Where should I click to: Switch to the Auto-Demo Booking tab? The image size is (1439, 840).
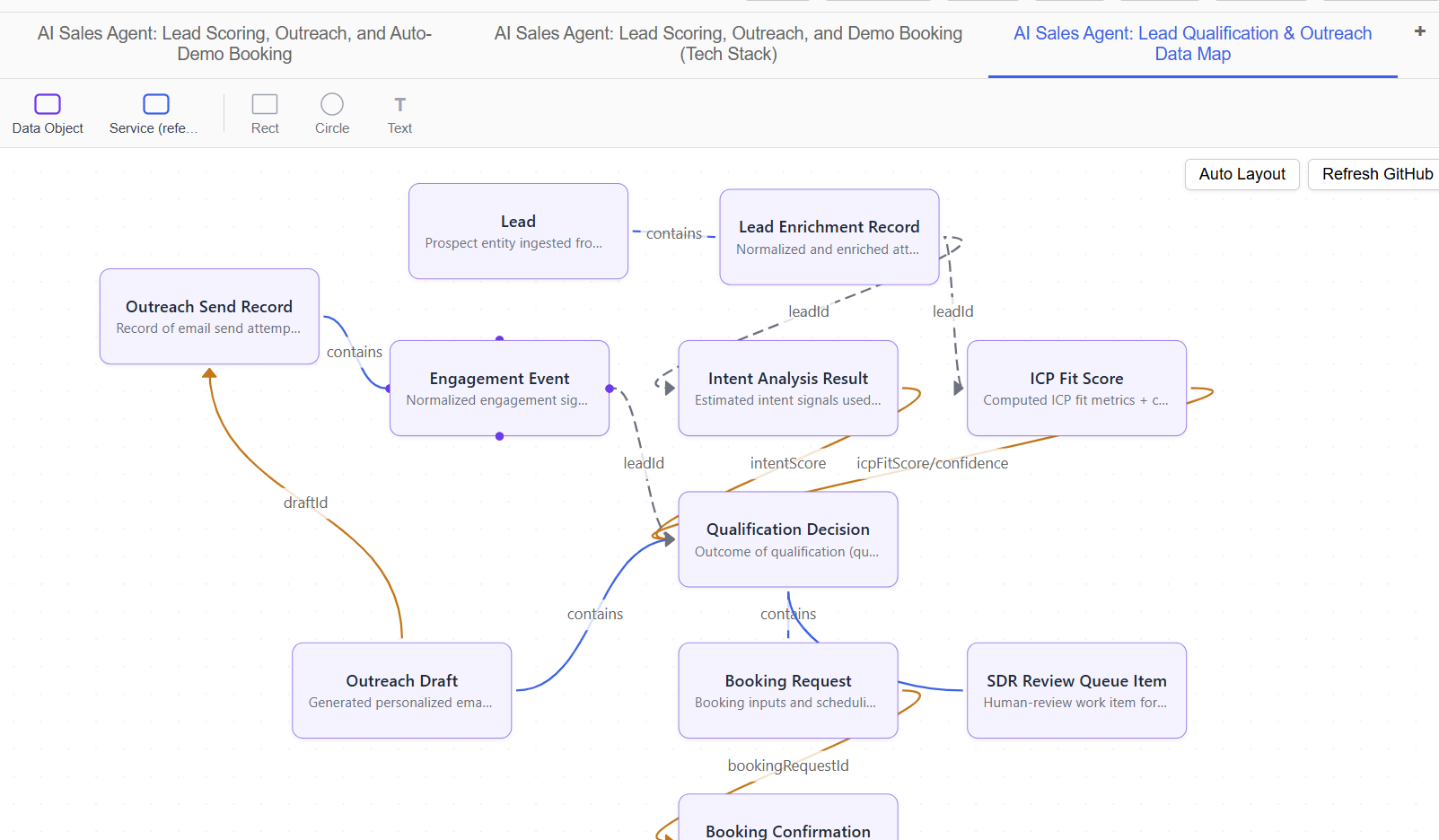(x=233, y=43)
